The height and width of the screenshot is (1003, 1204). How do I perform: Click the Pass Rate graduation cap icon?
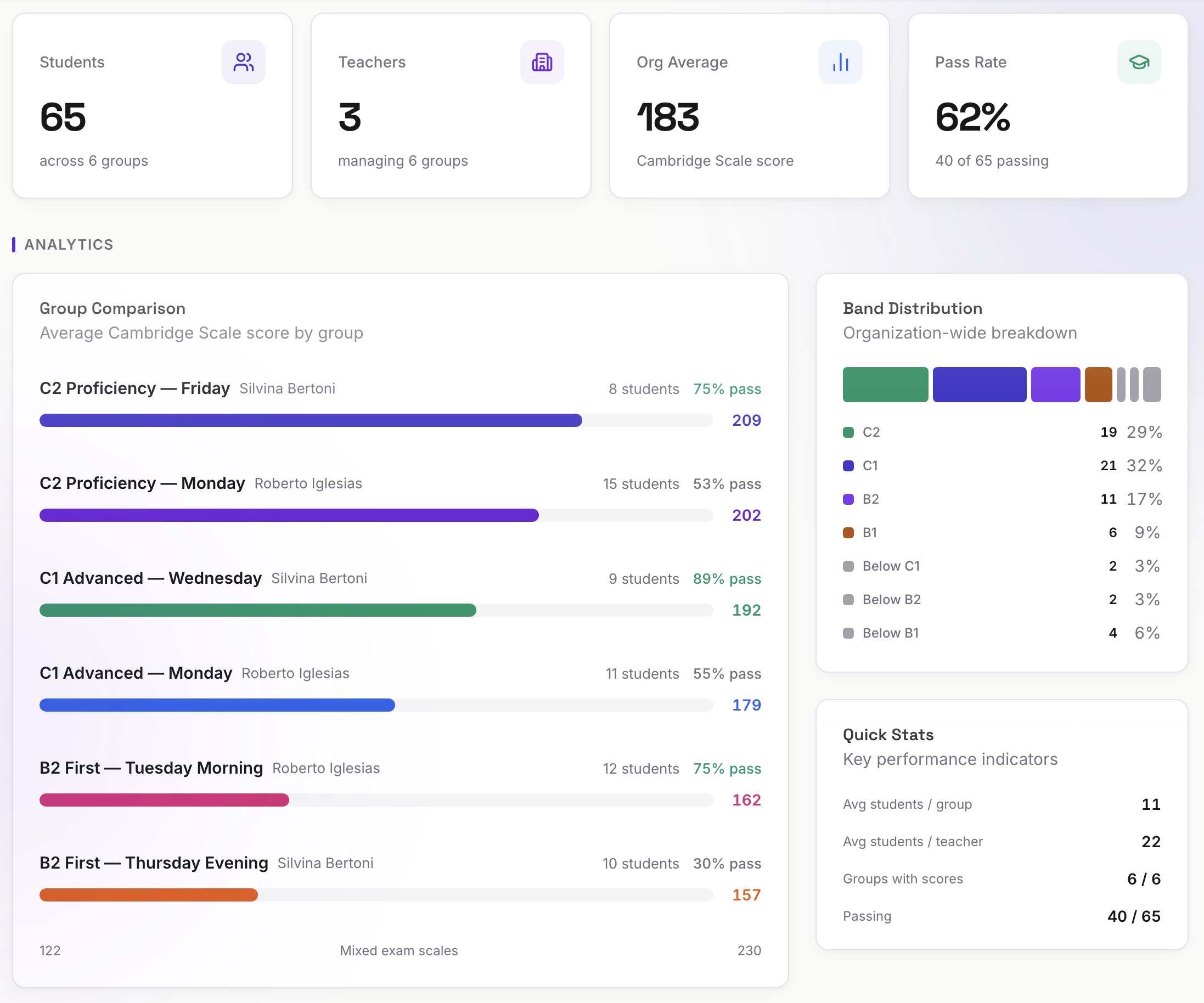click(1139, 62)
